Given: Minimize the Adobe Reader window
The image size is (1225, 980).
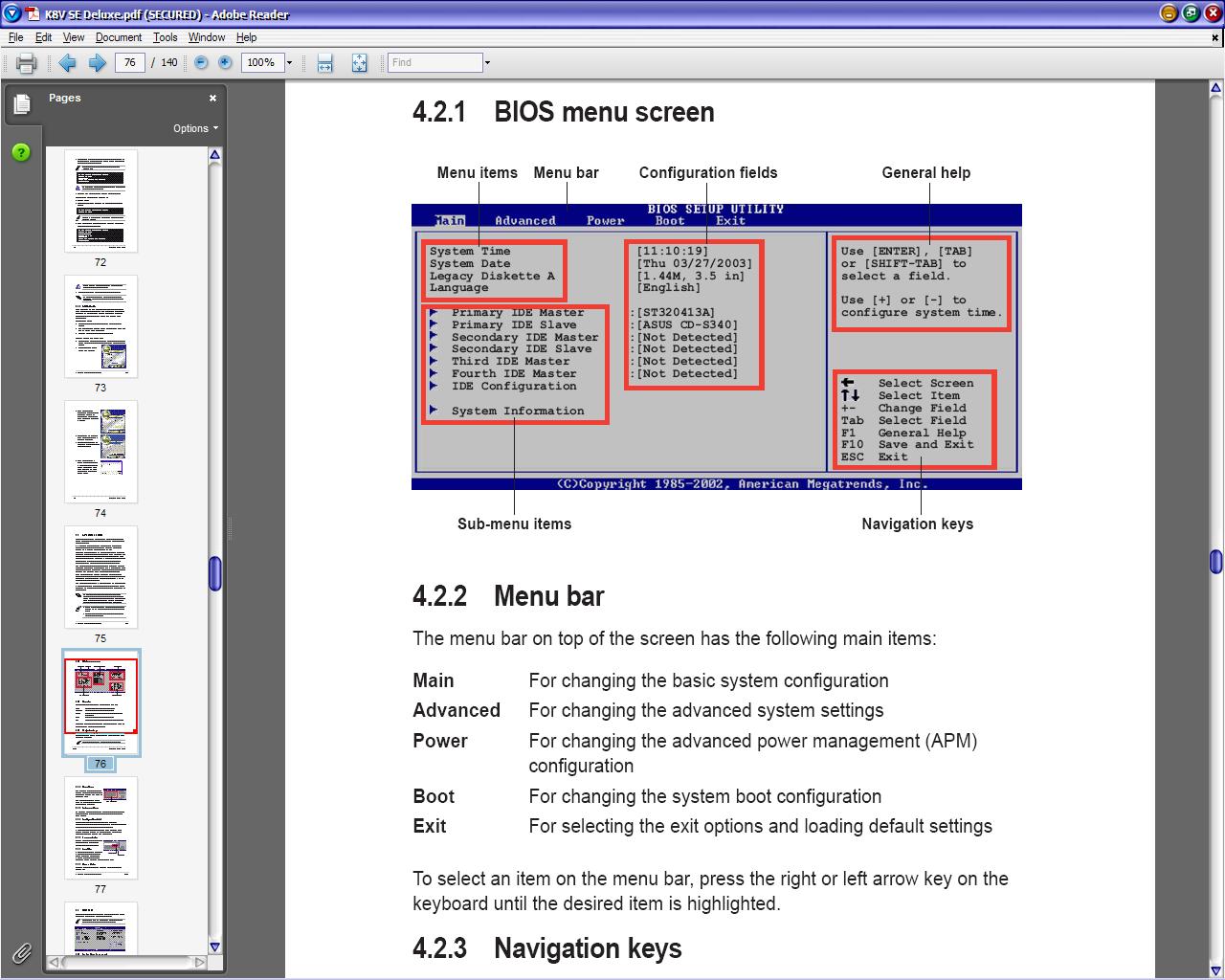Looking at the screenshot, I should click(1169, 13).
